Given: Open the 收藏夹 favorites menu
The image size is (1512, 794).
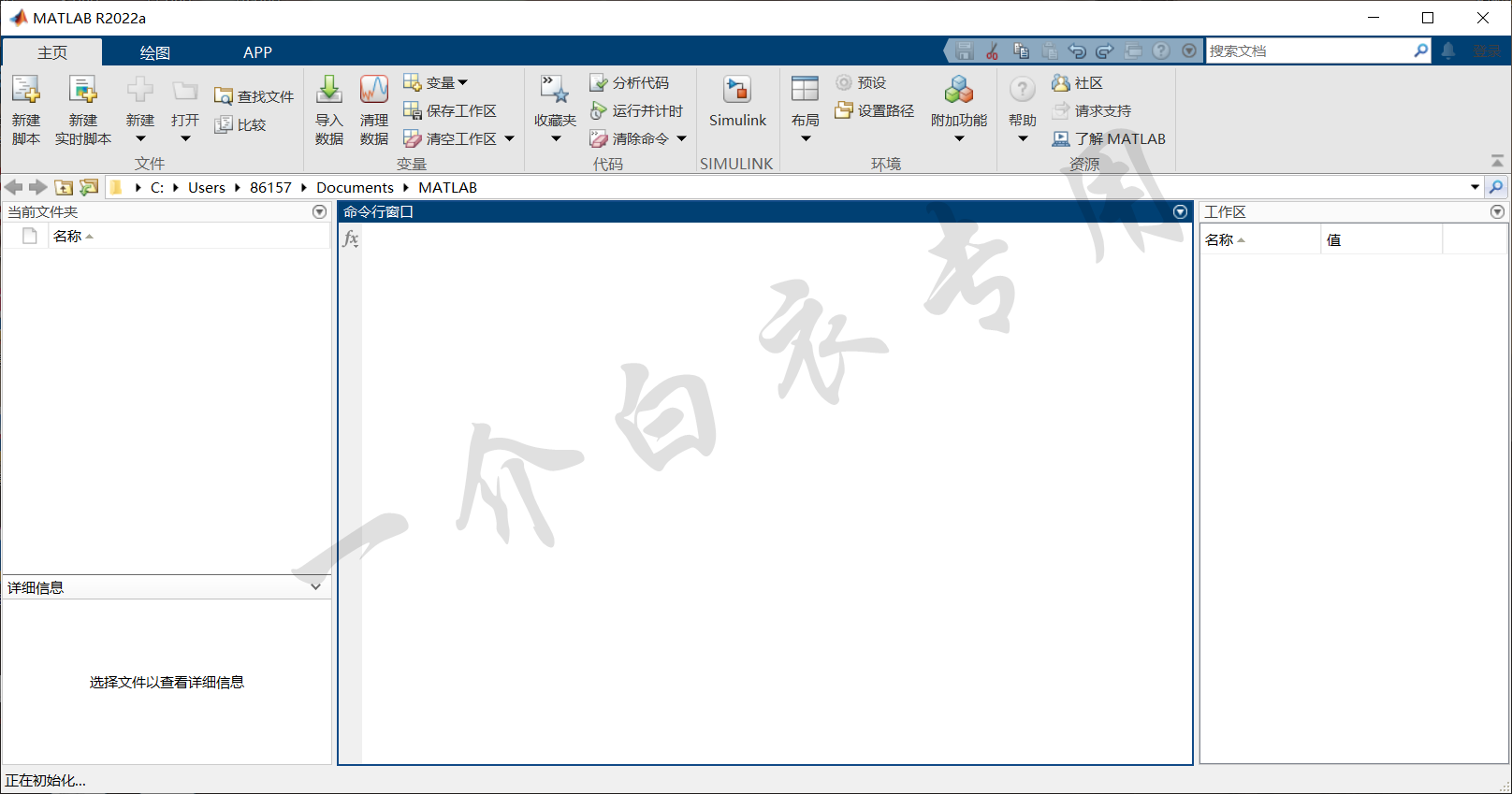Looking at the screenshot, I should (556, 109).
